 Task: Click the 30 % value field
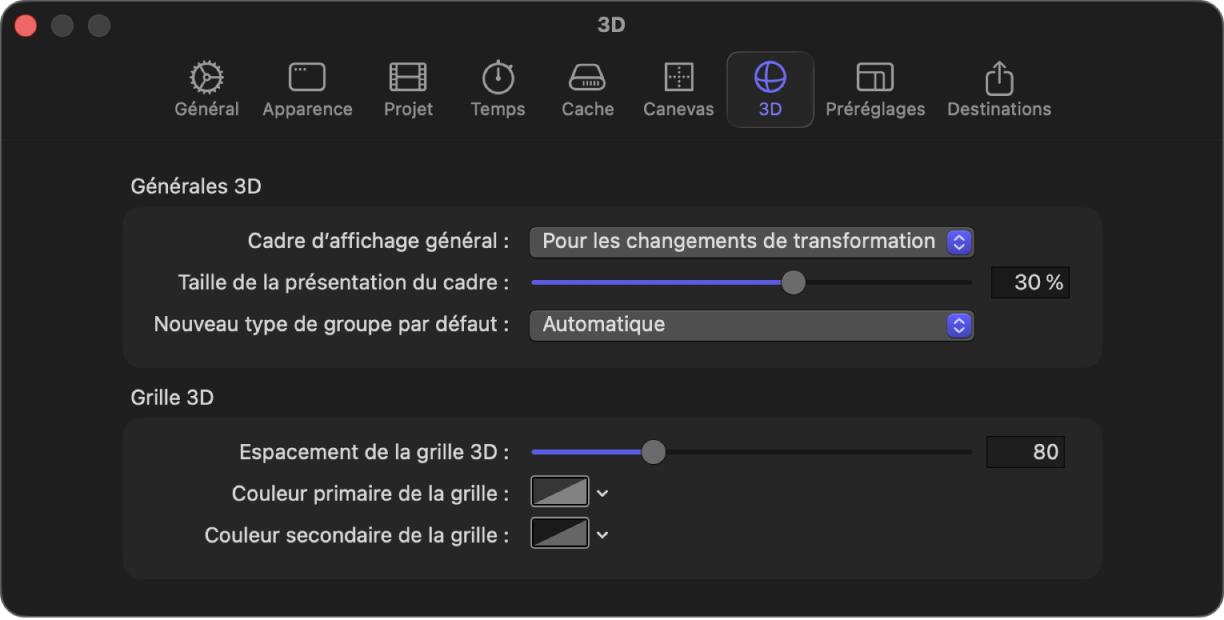(x=1030, y=283)
